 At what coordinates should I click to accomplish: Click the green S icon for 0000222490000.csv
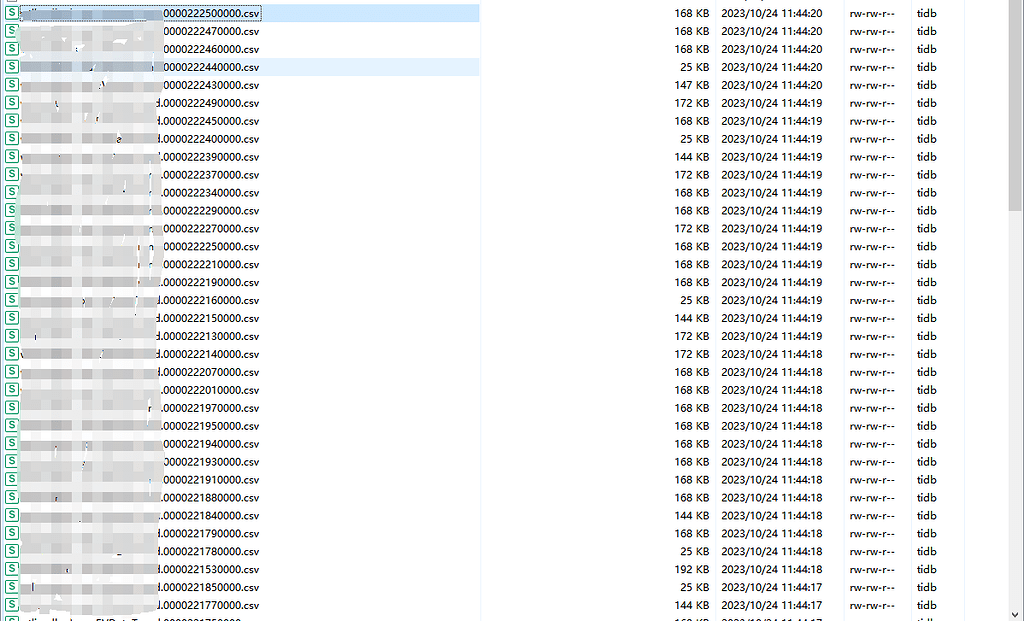pyautogui.click(x=10, y=102)
